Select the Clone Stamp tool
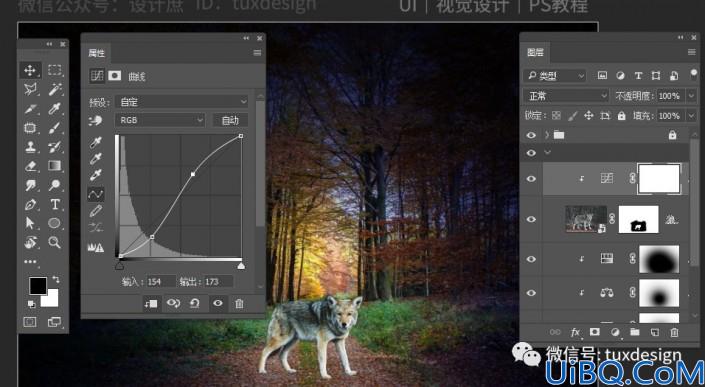This screenshot has width=705, height=387. point(30,147)
